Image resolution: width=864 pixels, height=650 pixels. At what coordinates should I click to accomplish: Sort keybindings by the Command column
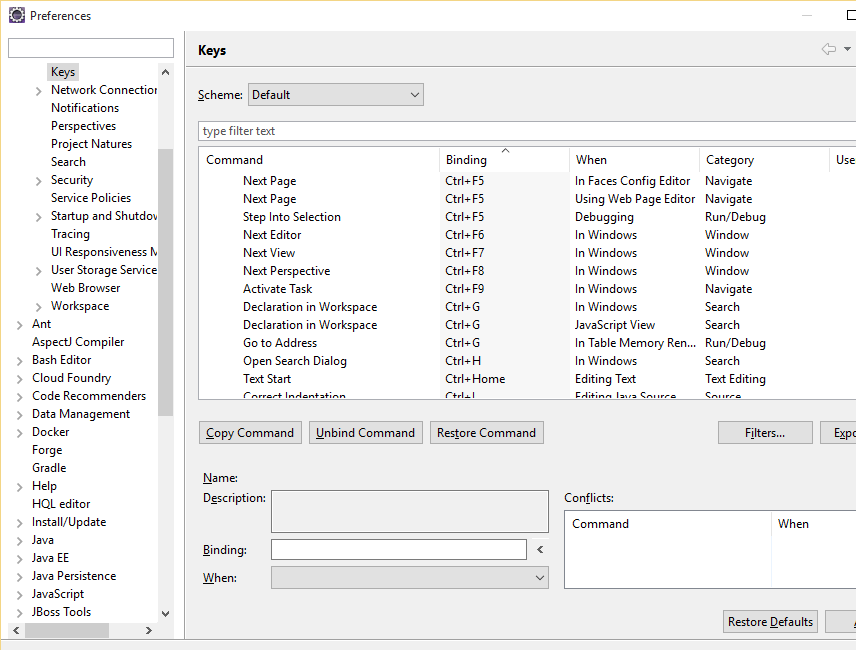pos(234,159)
